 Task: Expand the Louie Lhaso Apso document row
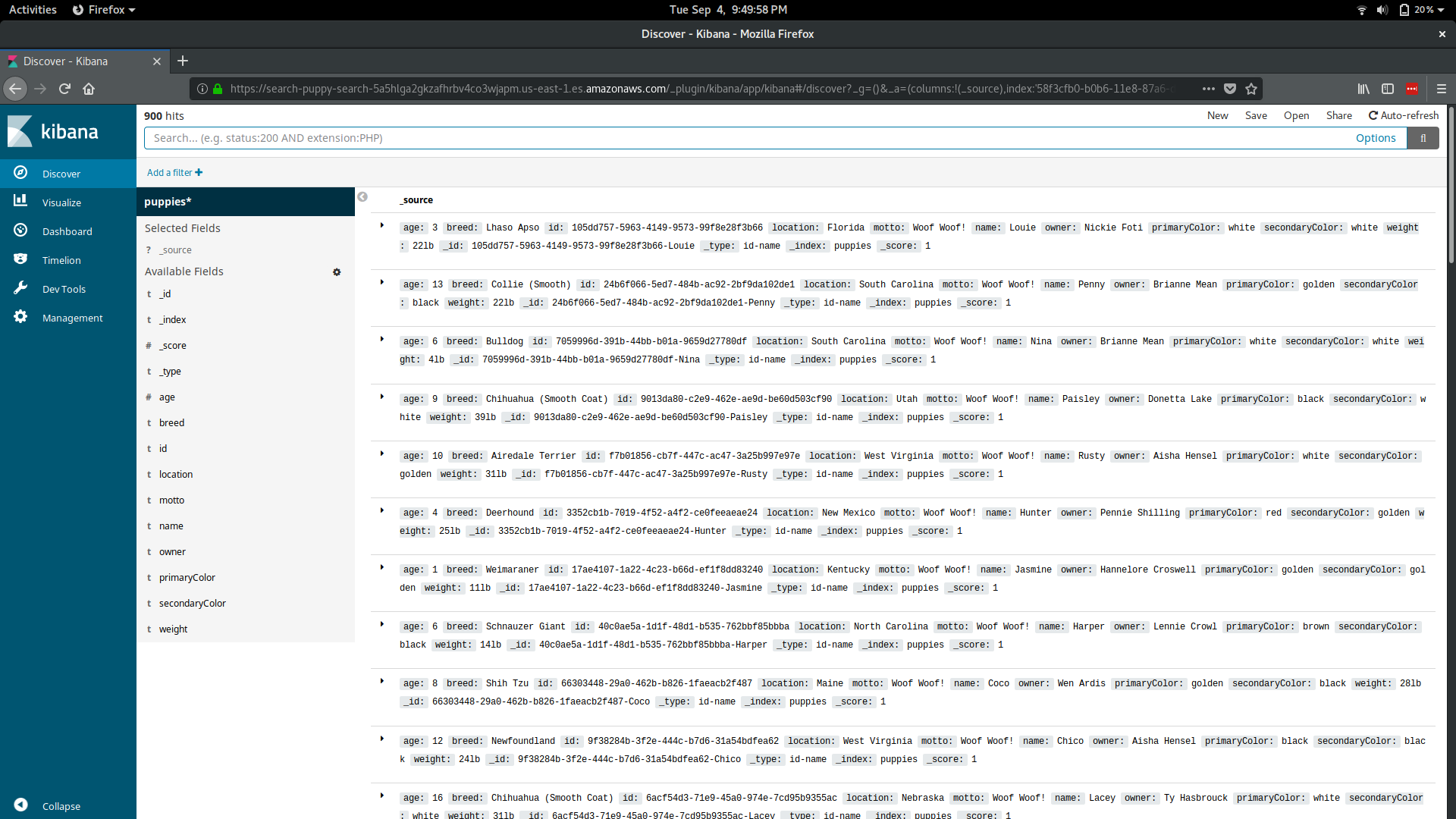tap(382, 225)
